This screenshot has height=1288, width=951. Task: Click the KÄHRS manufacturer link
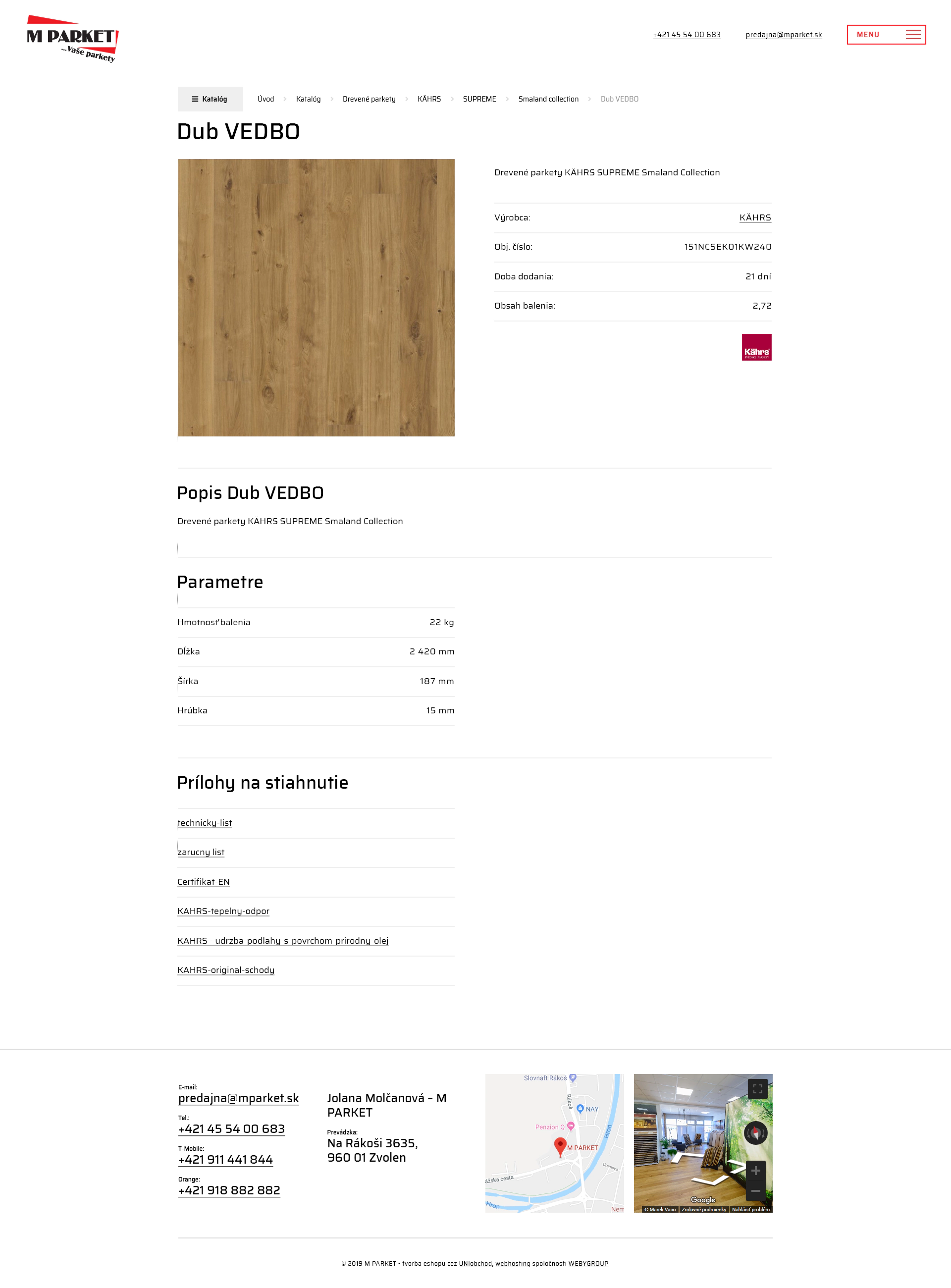click(x=755, y=217)
